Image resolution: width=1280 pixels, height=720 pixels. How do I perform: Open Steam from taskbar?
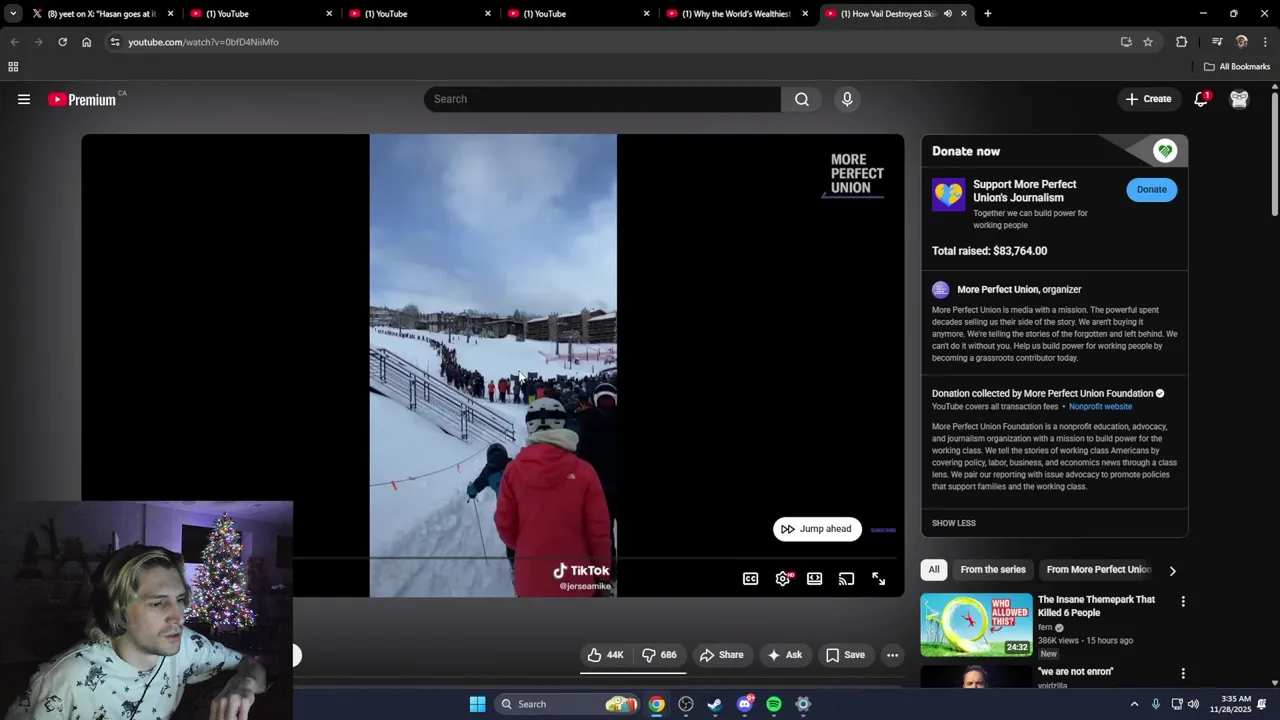click(715, 704)
